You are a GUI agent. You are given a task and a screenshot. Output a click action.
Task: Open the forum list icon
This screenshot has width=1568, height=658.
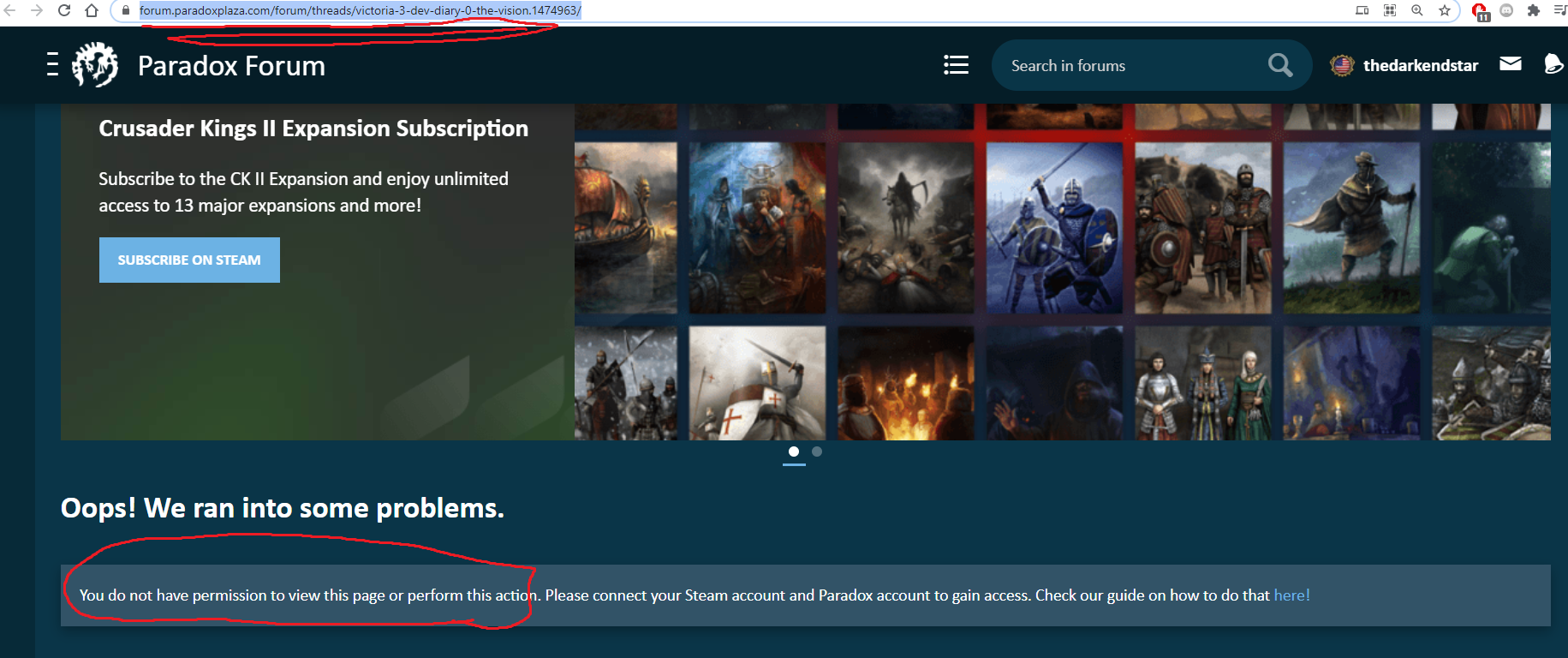(x=956, y=65)
